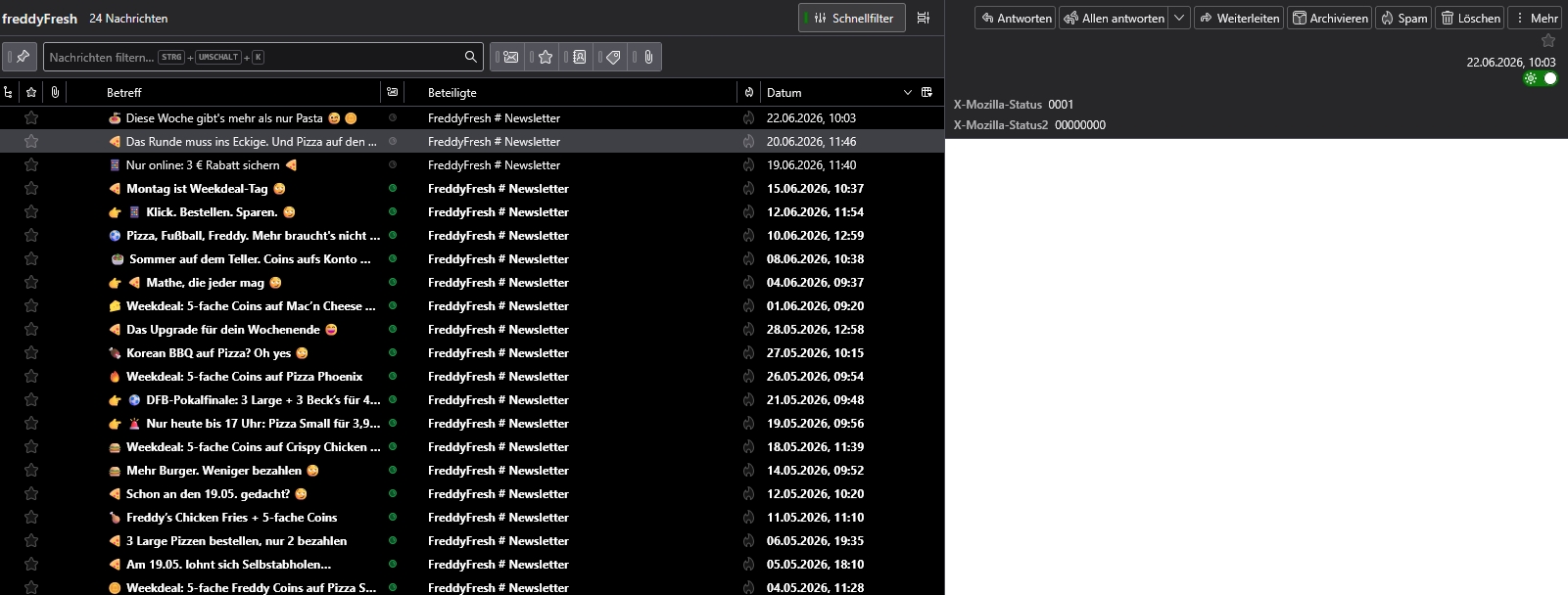Toggle the Schnellfilter bar button
Image resolution: width=1568 pixels, height=595 pixels.
852,18
